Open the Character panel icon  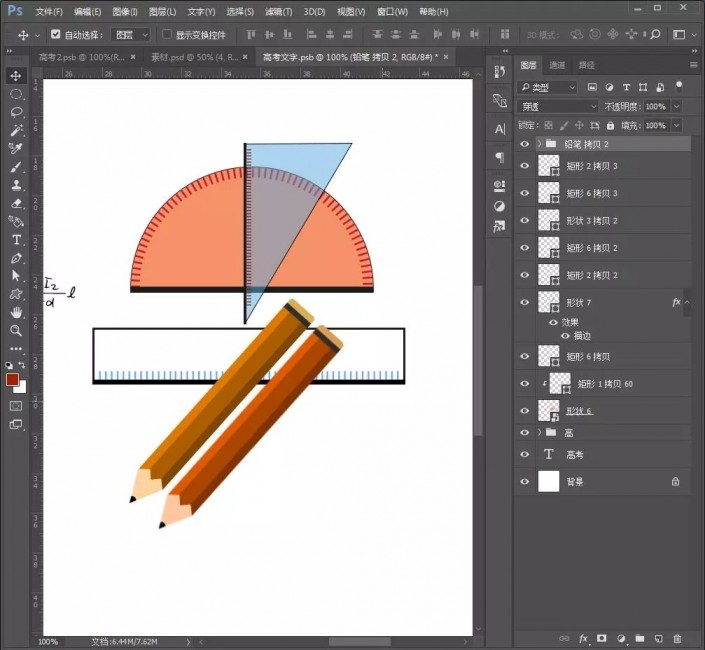pos(500,129)
